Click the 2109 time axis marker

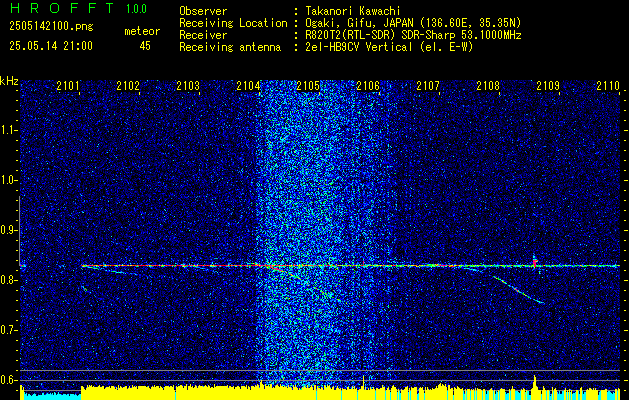pos(548,85)
